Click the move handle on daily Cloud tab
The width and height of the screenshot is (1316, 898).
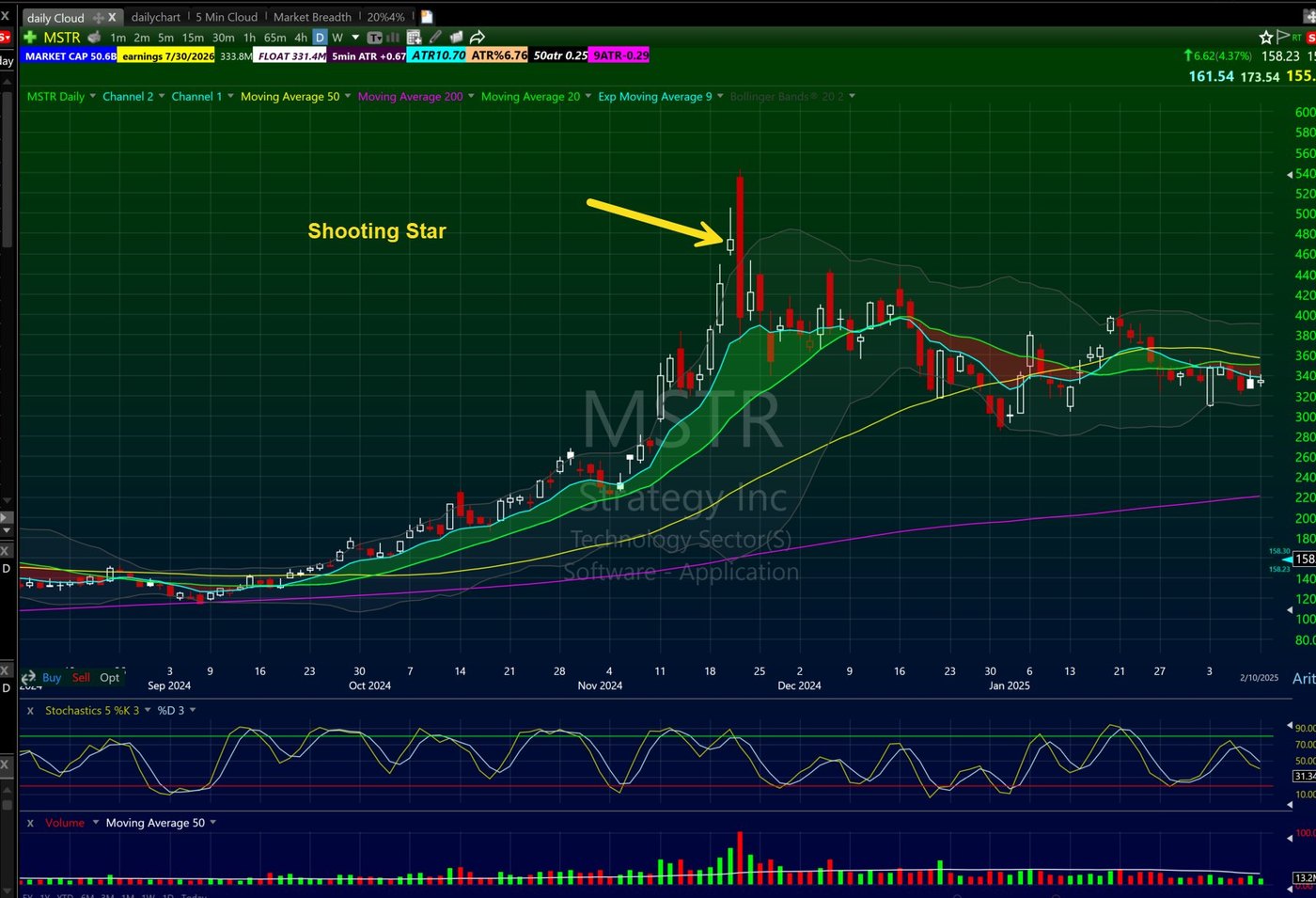(x=98, y=18)
